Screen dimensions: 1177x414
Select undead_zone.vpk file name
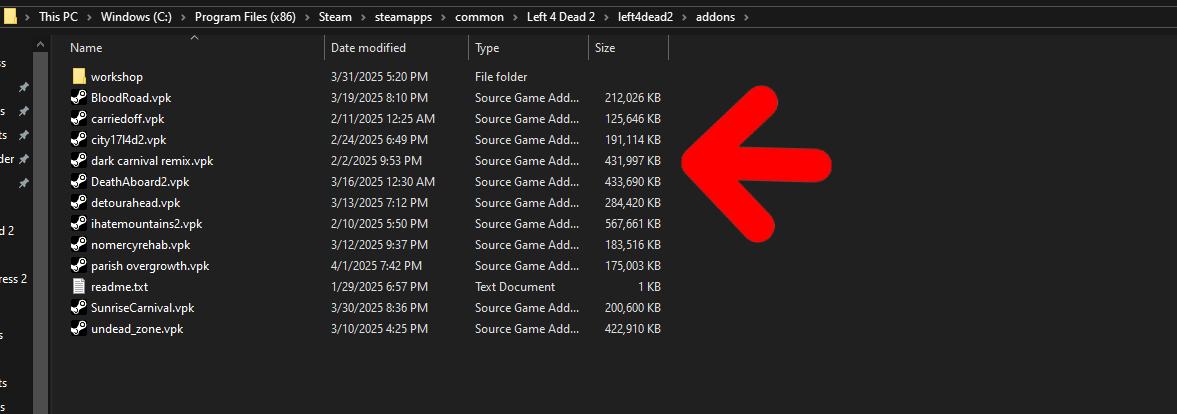[x=137, y=328]
